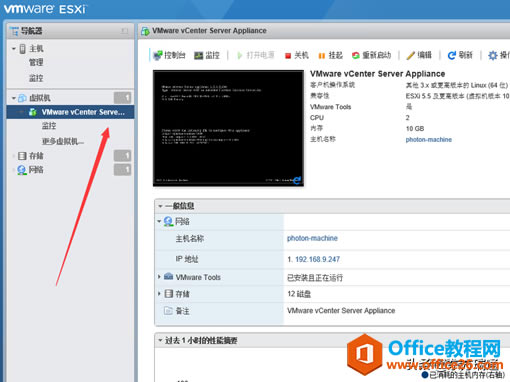Click the 编辑 edit pencil button
This screenshot has height=382, width=510.
(419, 55)
